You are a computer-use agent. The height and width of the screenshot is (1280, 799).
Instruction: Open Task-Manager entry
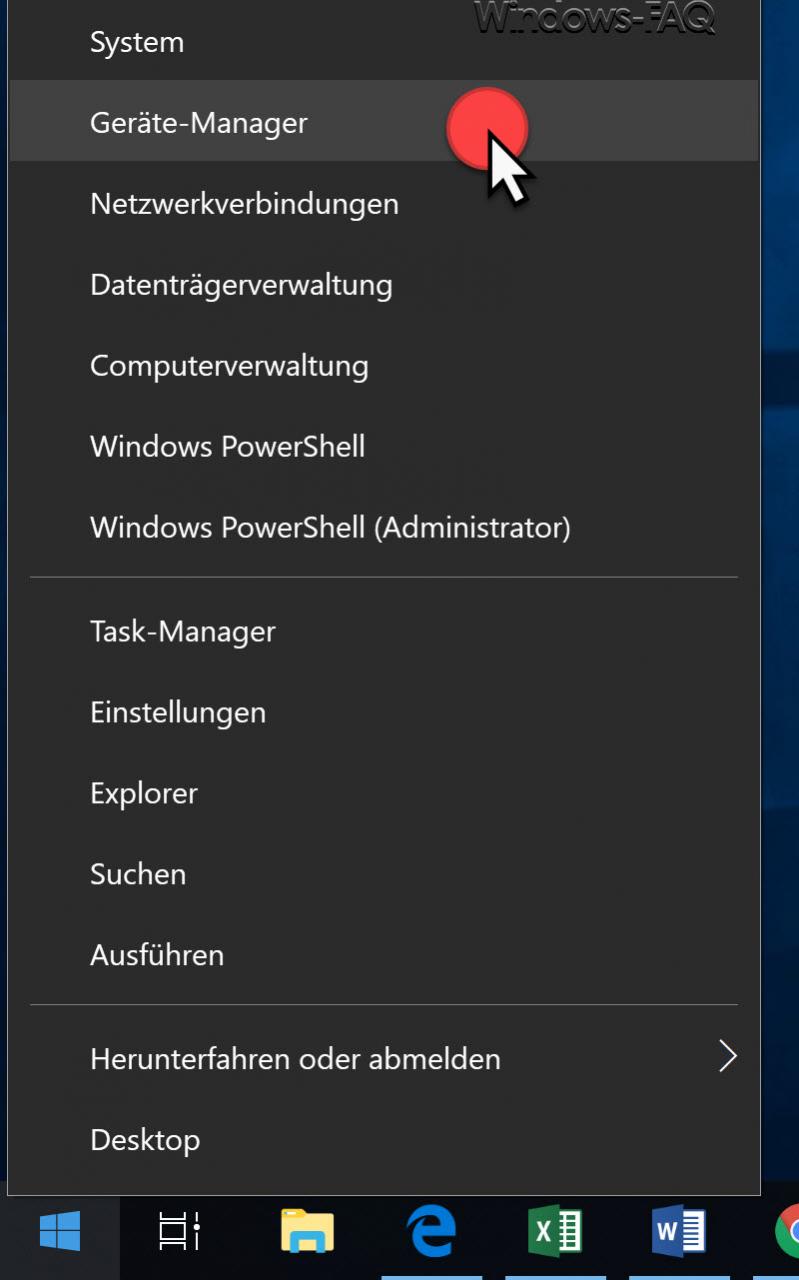coord(384,631)
